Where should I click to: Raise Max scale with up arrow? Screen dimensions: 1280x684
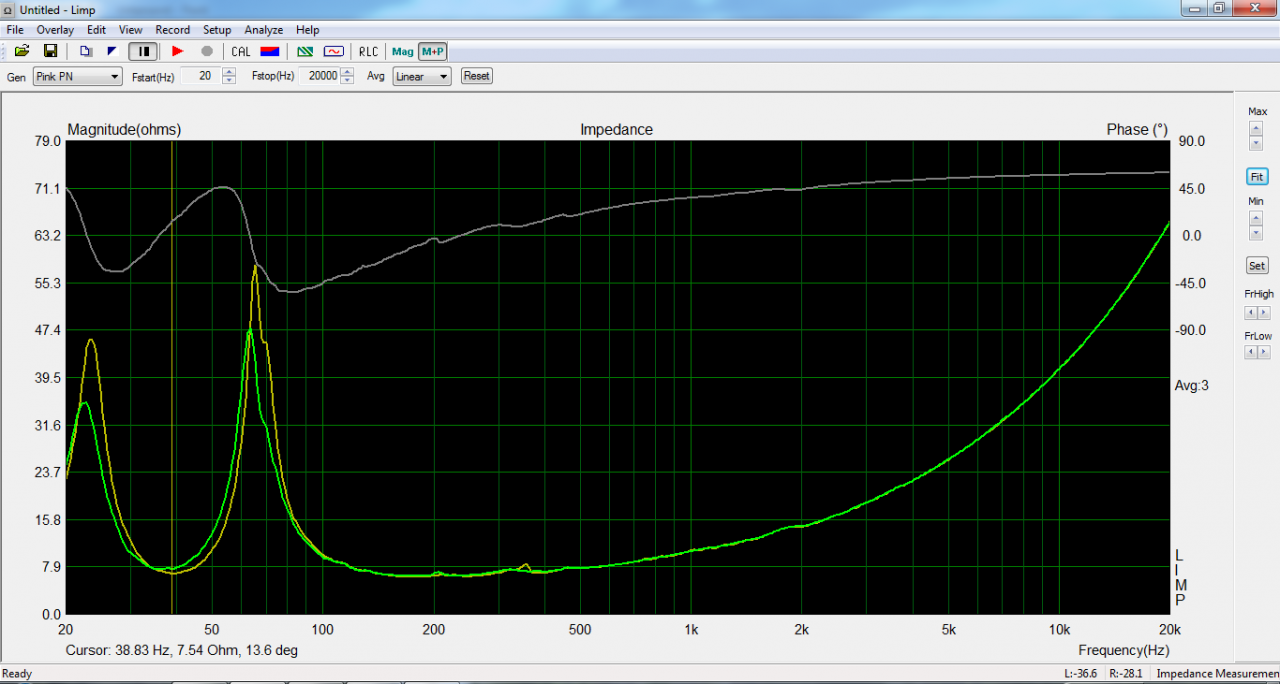coord(1256,128)
